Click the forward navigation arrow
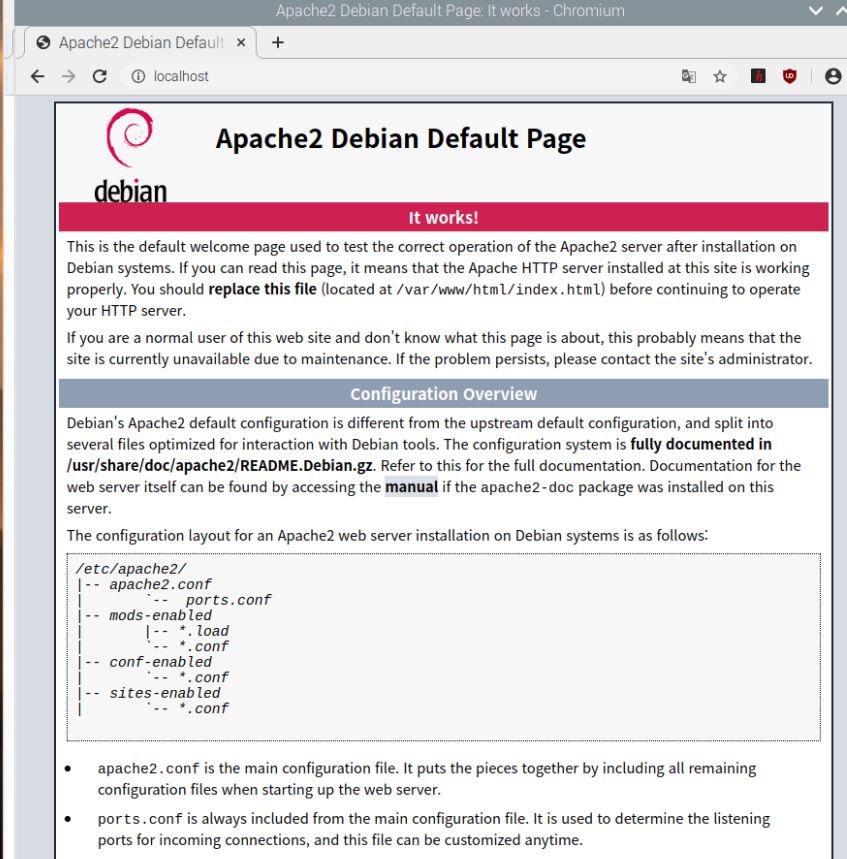847x859 pixels. pyautogui.click(x=68, y=76)
